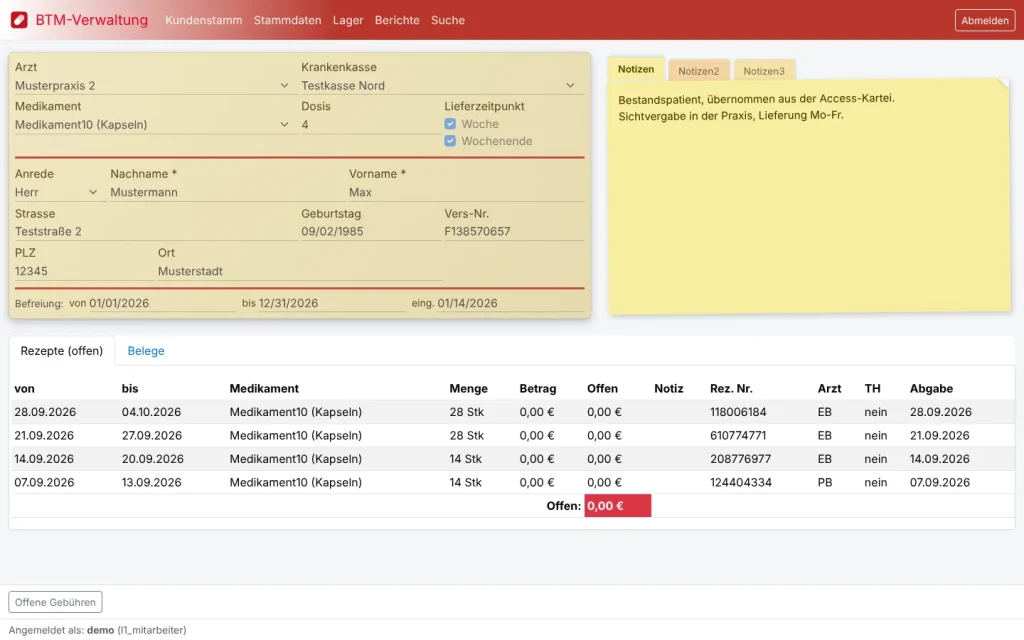Select the prescription number 610774771
1024x640 pixels.
click(738, 436)
